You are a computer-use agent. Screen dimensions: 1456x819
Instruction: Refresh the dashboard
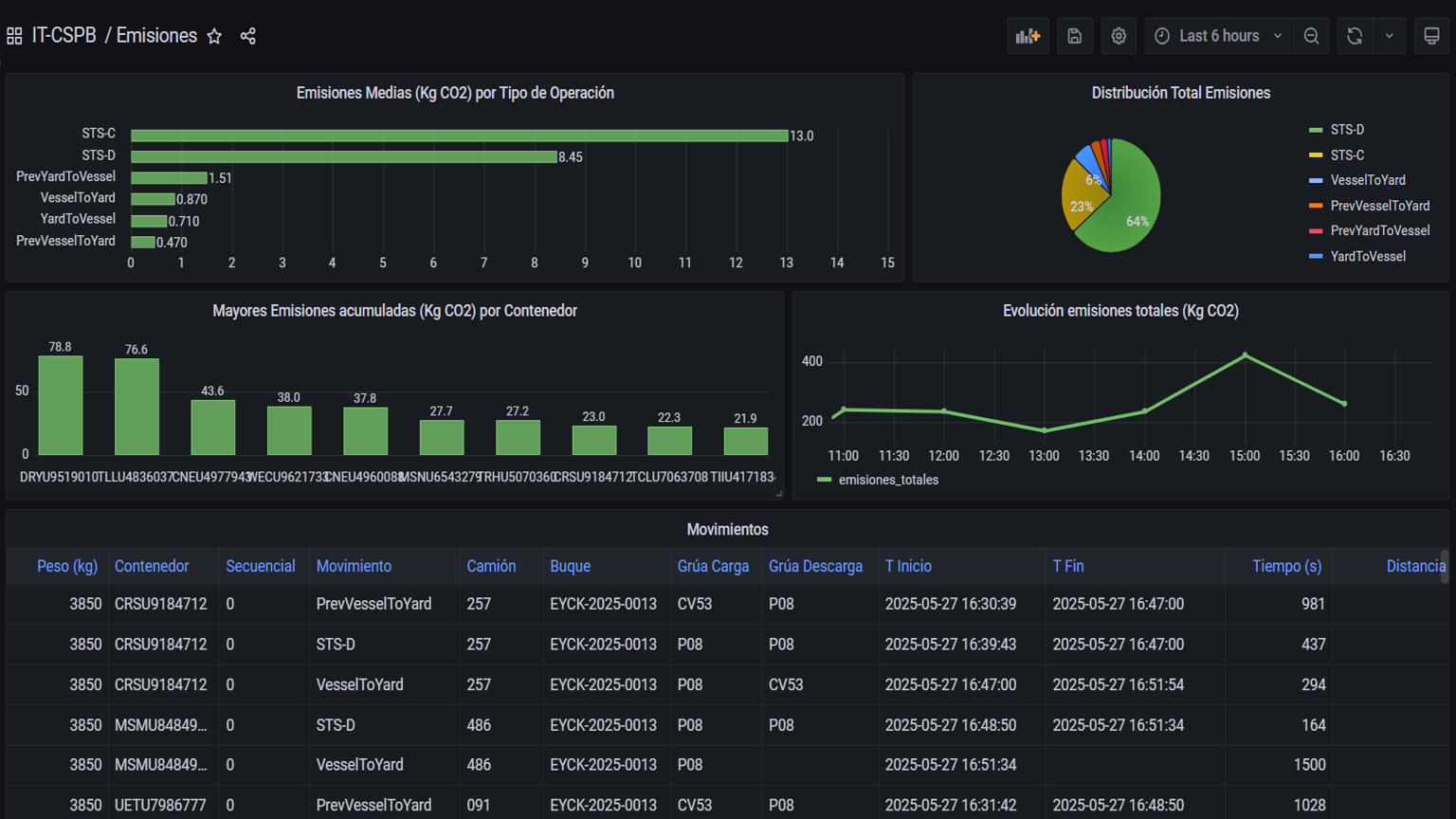point(1355,36)
